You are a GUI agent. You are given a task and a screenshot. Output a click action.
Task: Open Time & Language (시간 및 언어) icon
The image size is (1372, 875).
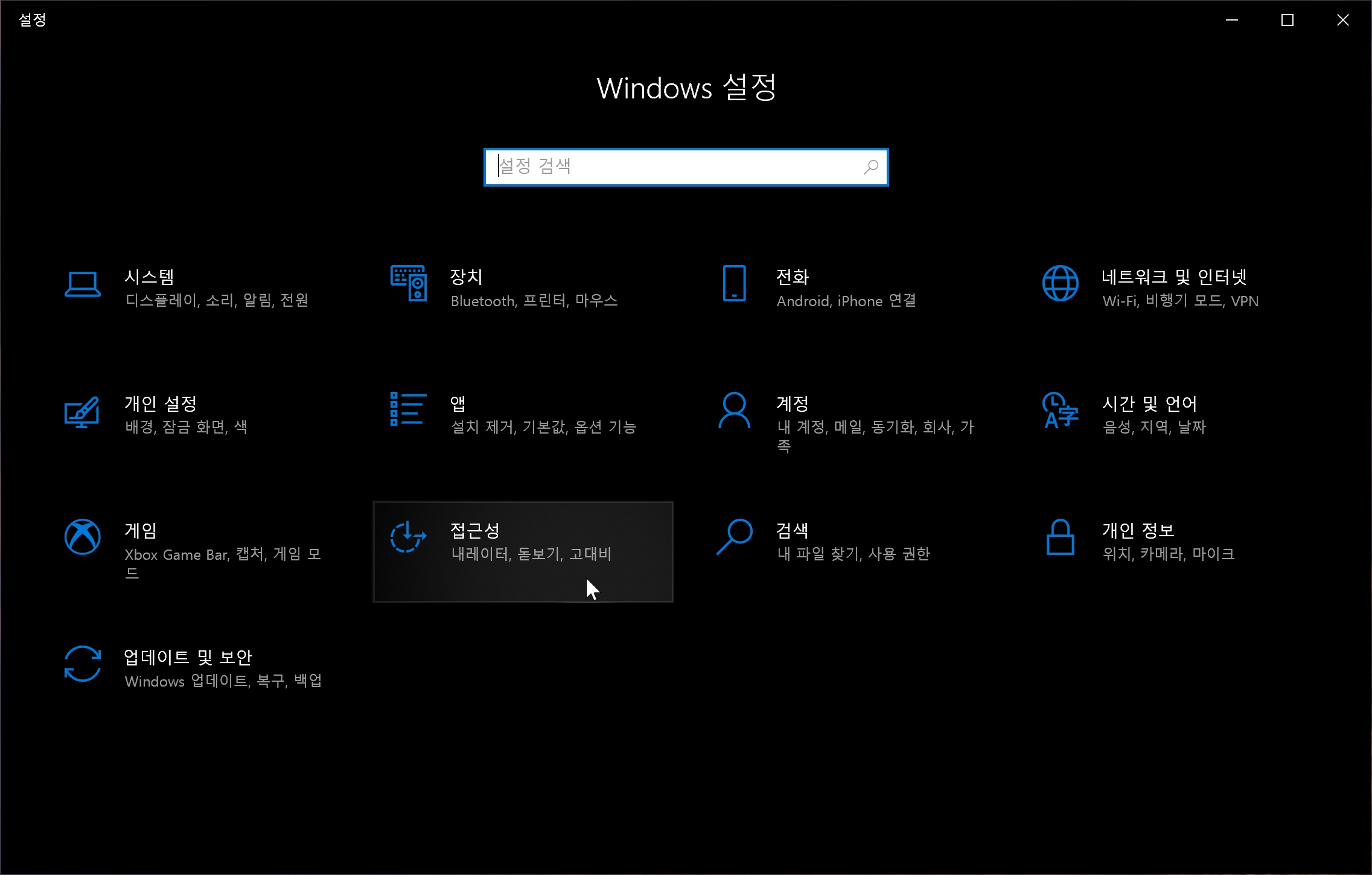pos(1060,411)
